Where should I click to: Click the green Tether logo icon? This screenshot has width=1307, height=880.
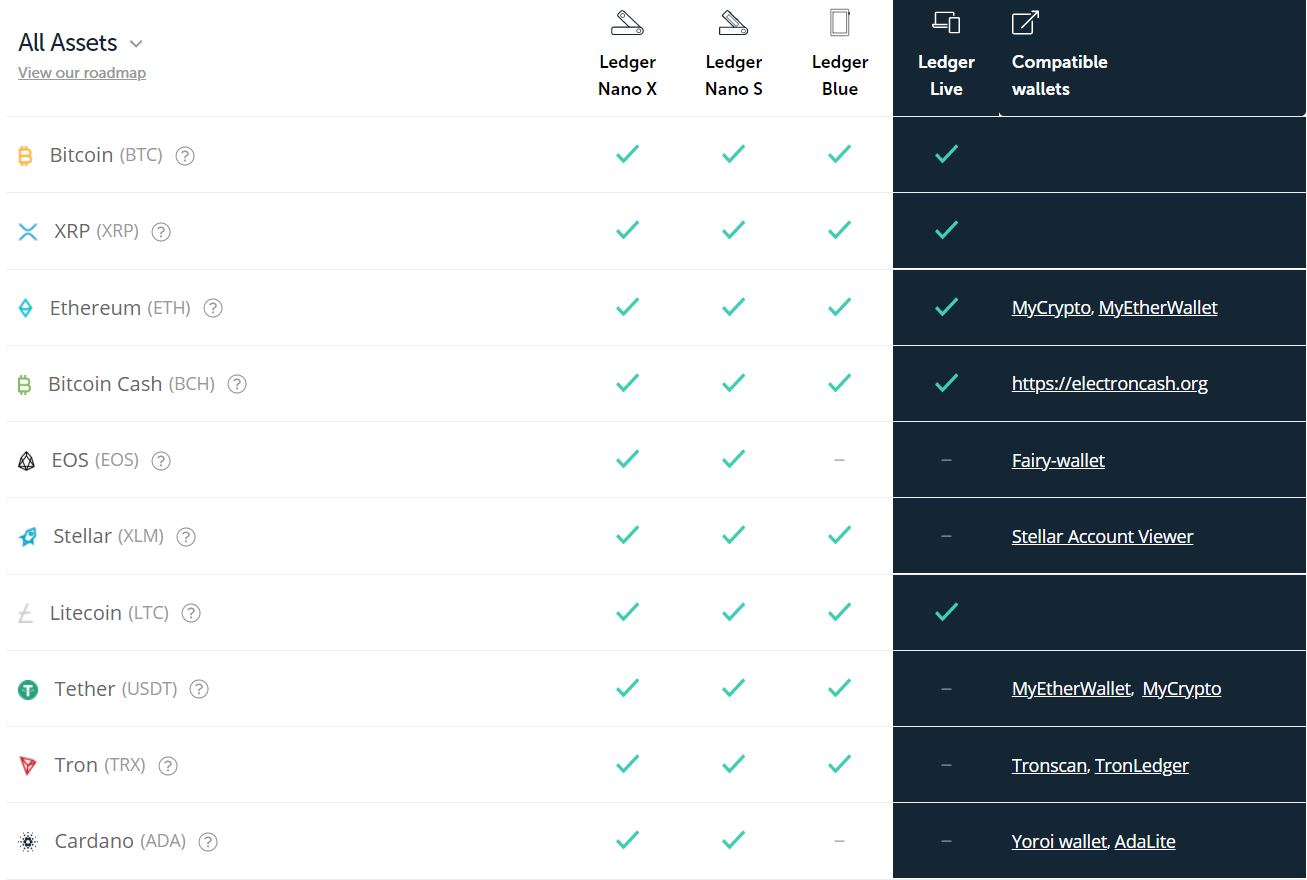28,690
